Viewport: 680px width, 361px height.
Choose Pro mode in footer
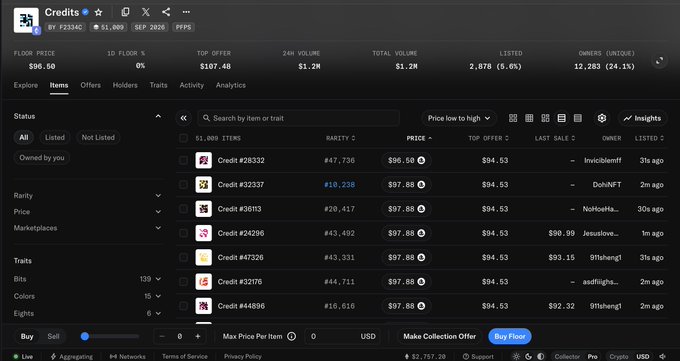click(x=592, y=356)
